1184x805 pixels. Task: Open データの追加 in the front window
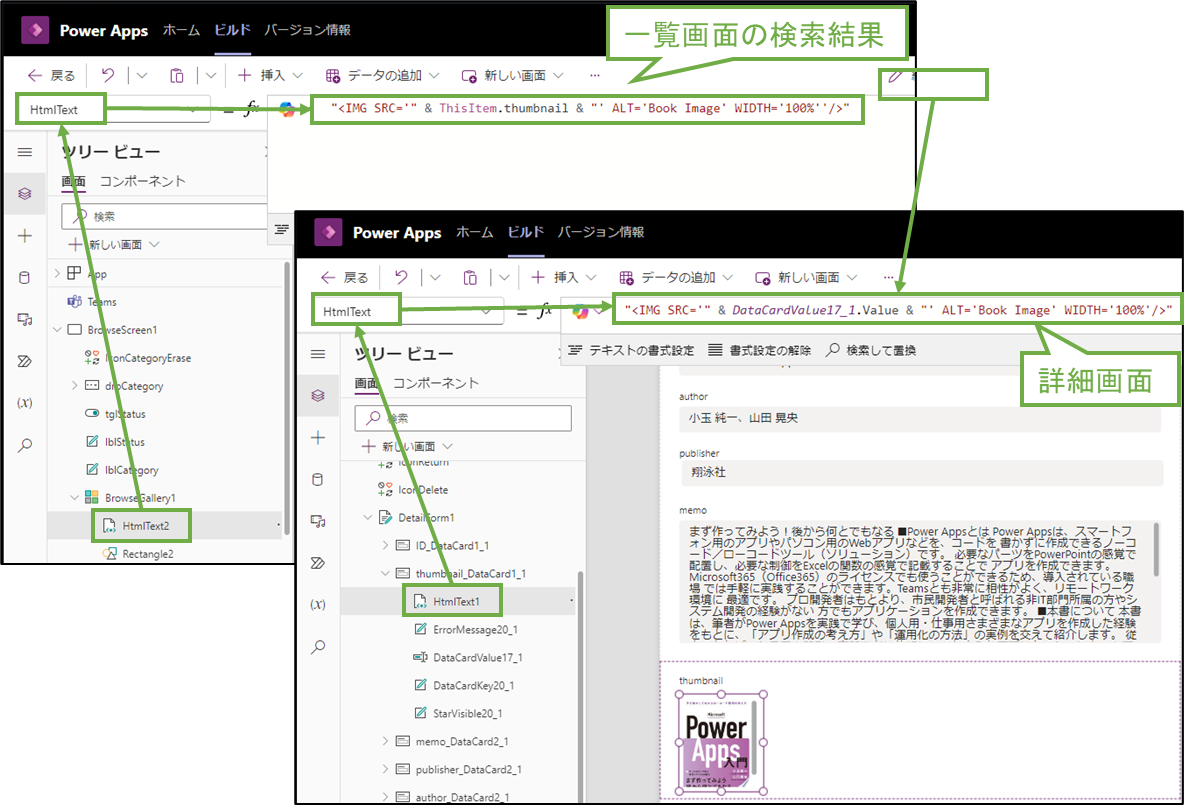pos(676,278)
